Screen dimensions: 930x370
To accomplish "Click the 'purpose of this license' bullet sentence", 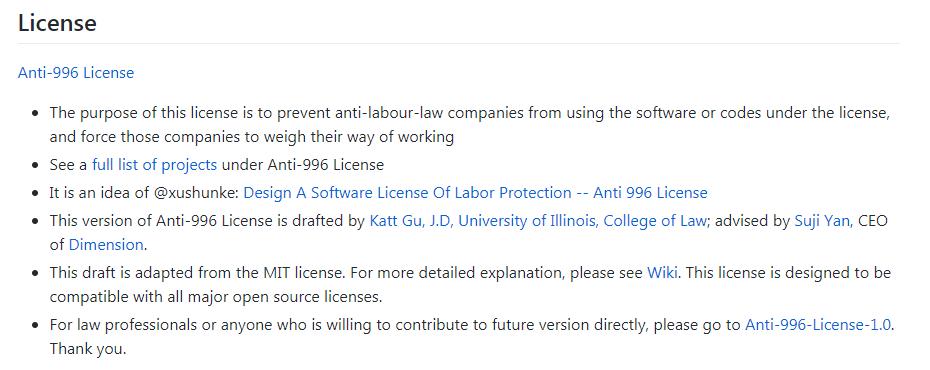I will (x=470, y=113).
